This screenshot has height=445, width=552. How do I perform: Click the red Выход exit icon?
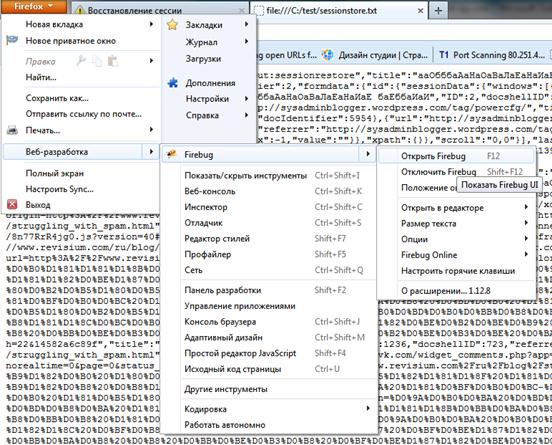click(x=12, y=204)
